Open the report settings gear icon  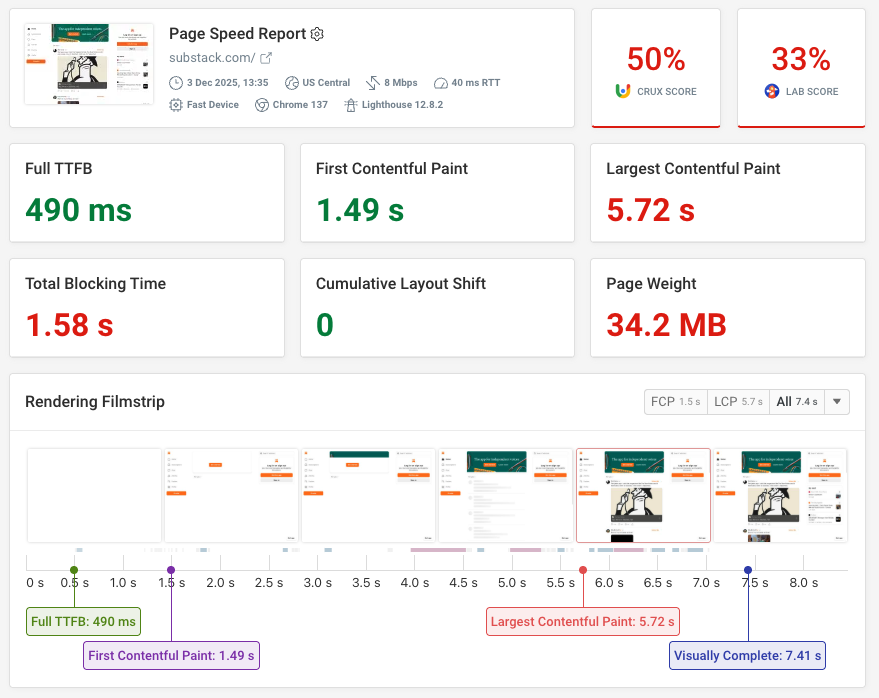pyautogui.click(x=317, y=33)
